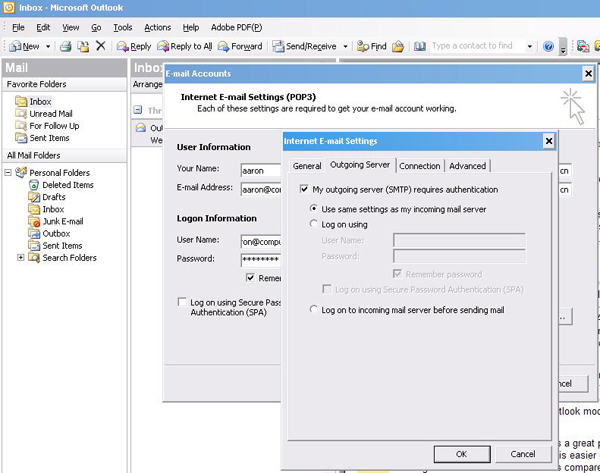Select Search Folders in tree
Viewport: 600px width, 473px height.
(62, 258)
